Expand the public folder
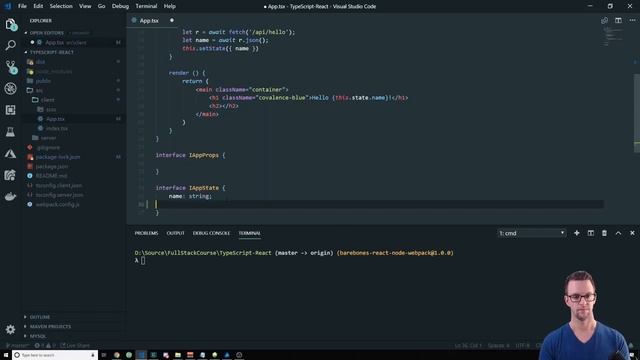Screen dimensions: 640x360 (43, 81)
